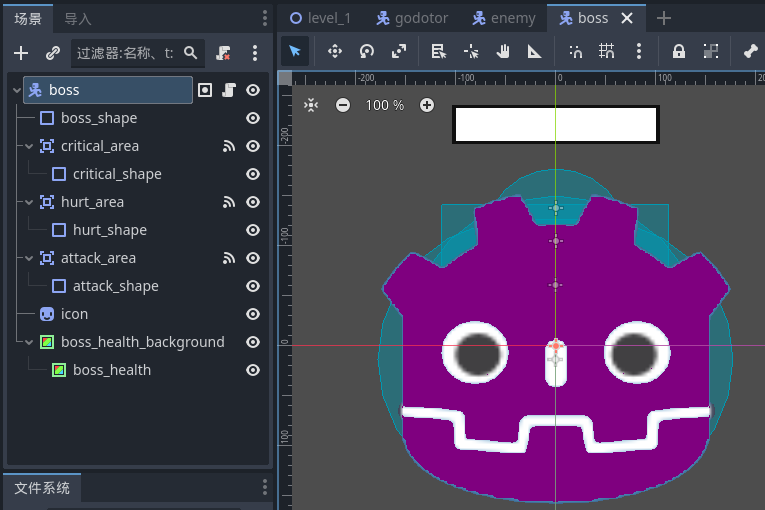Select the Ruler measurement tool

click(x=534, y=51)
